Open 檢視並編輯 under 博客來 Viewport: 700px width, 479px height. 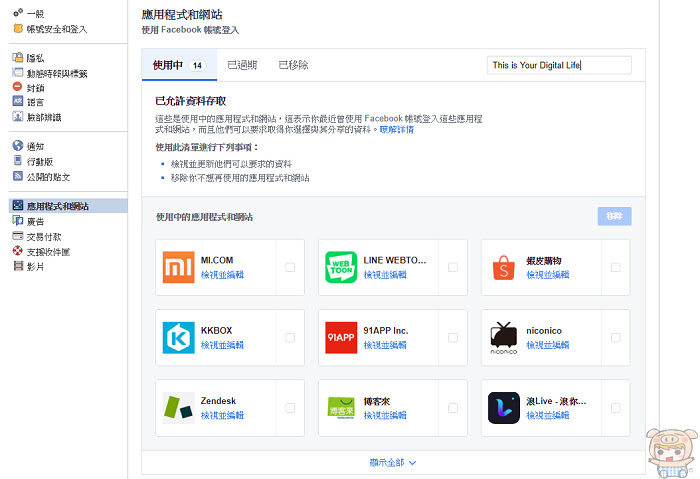pyautogui.click(x=385, y=415)
